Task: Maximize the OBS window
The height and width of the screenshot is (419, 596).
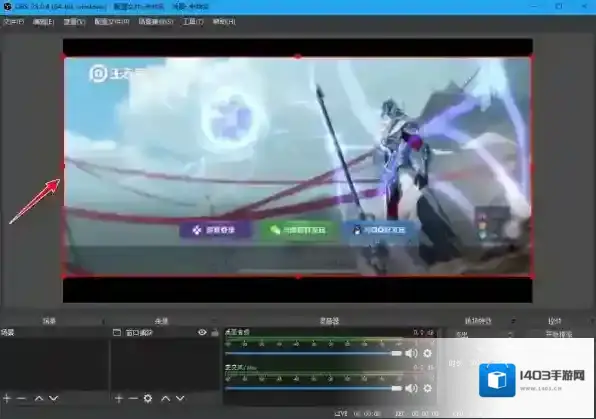Action: (559, 6)
